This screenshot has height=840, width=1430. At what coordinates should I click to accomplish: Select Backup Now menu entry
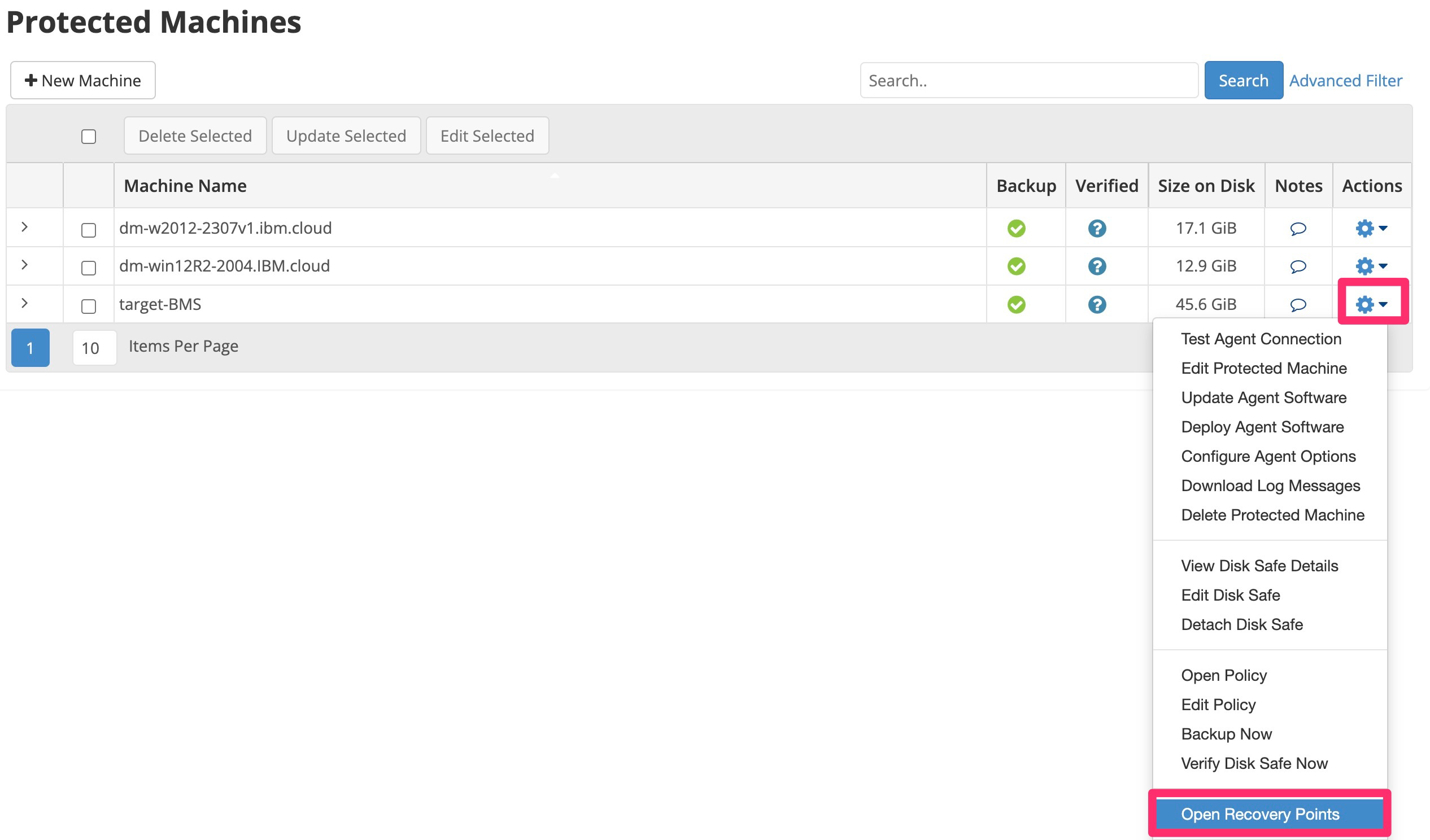point(1226,734)
